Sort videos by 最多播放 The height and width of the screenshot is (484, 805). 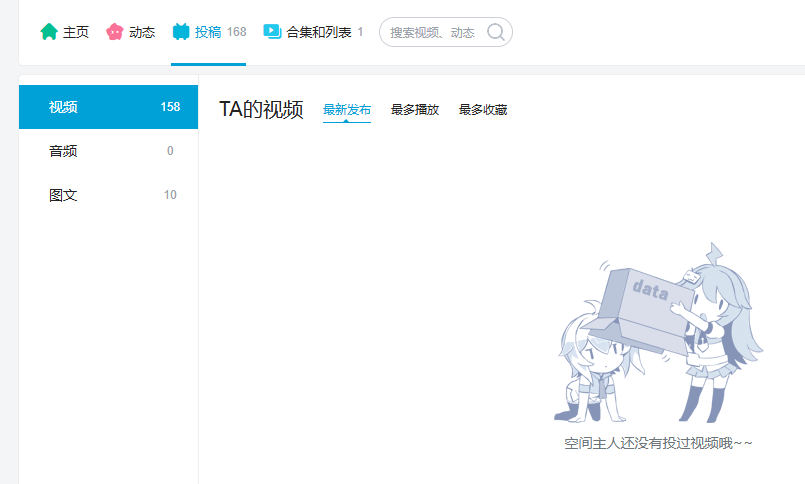(415, 110)
